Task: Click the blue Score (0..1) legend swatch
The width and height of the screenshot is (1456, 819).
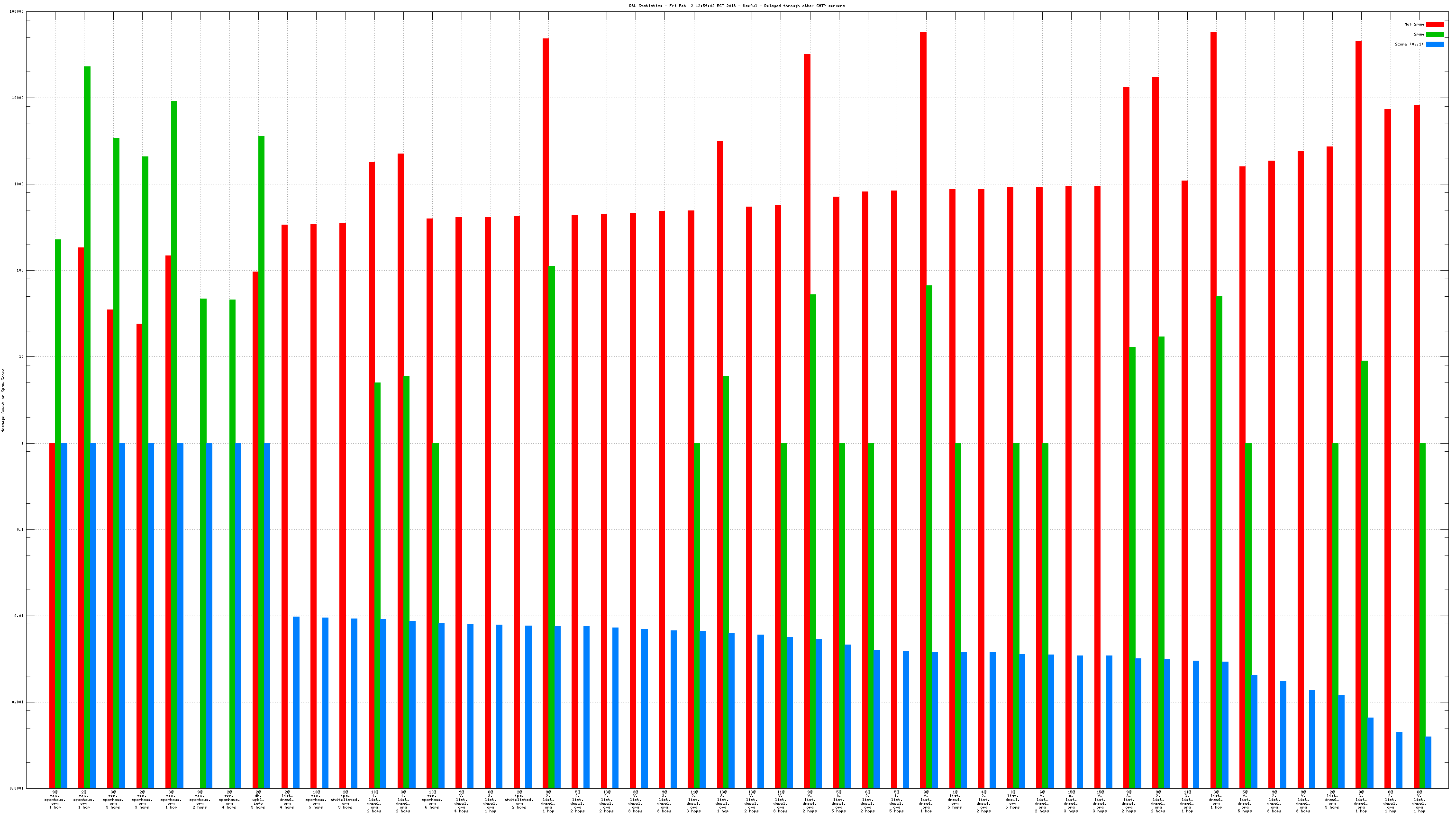Action: pyautogui.click(x=1435, y=44)
